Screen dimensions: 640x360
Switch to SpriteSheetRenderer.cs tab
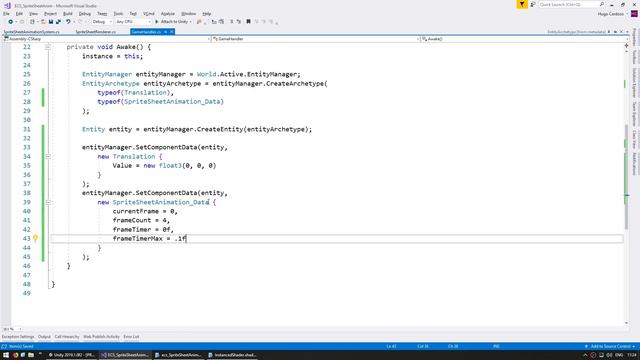click(96, 32)
